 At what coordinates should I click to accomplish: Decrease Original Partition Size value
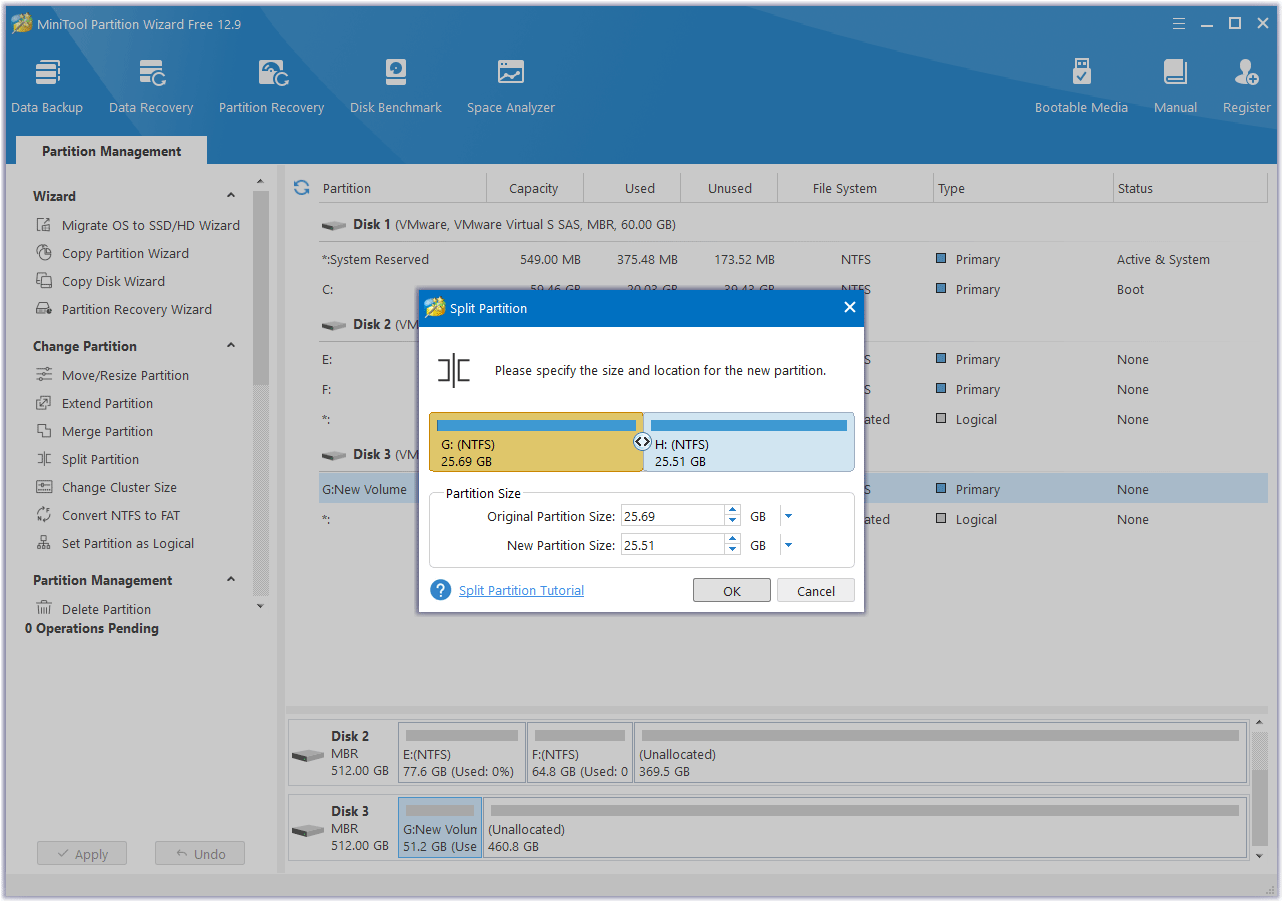(x=733, y=521)
